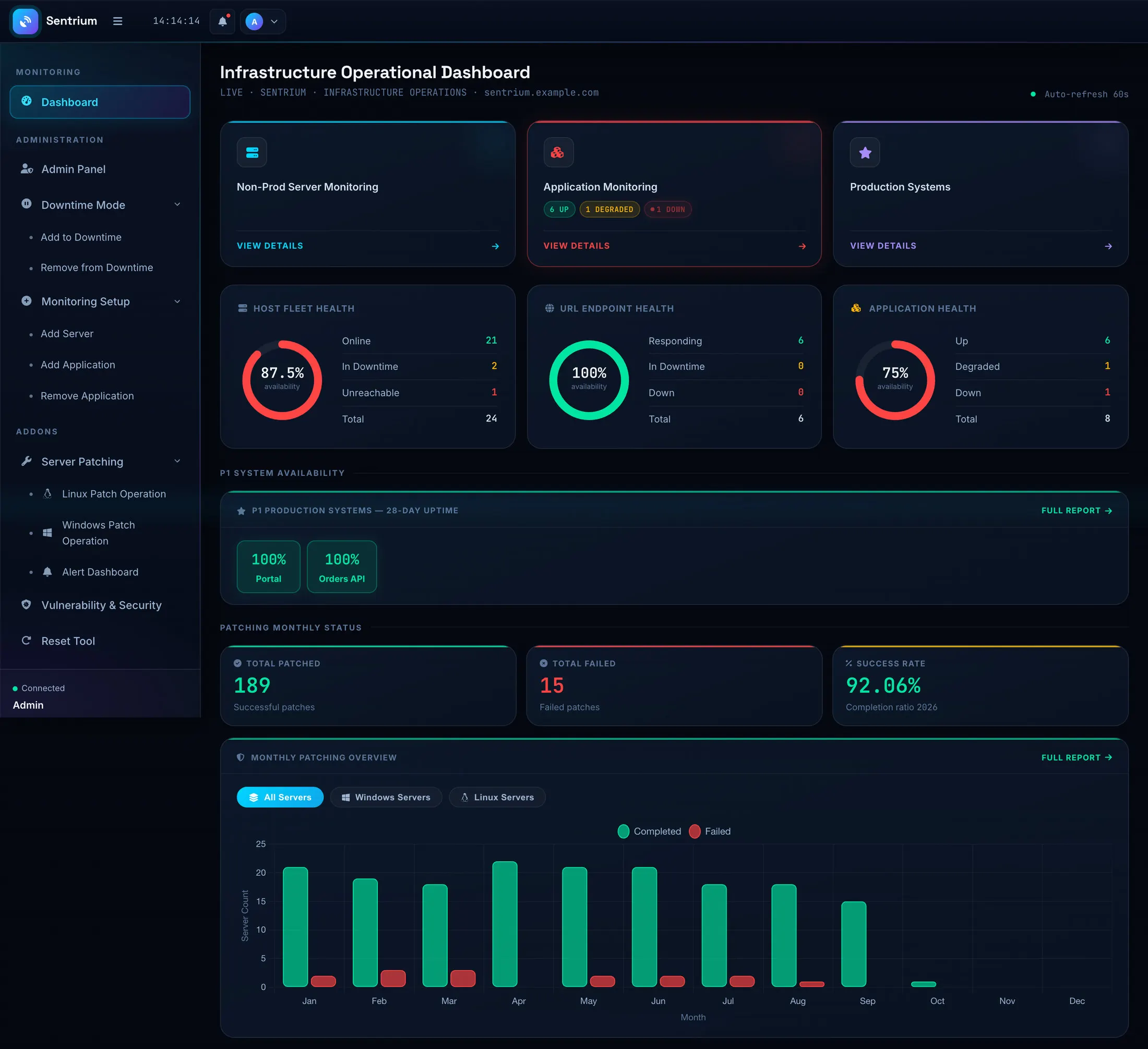Select Dashboard in the sidebar
This screenshot has height=1049, width=1148.
coord(100,102)
